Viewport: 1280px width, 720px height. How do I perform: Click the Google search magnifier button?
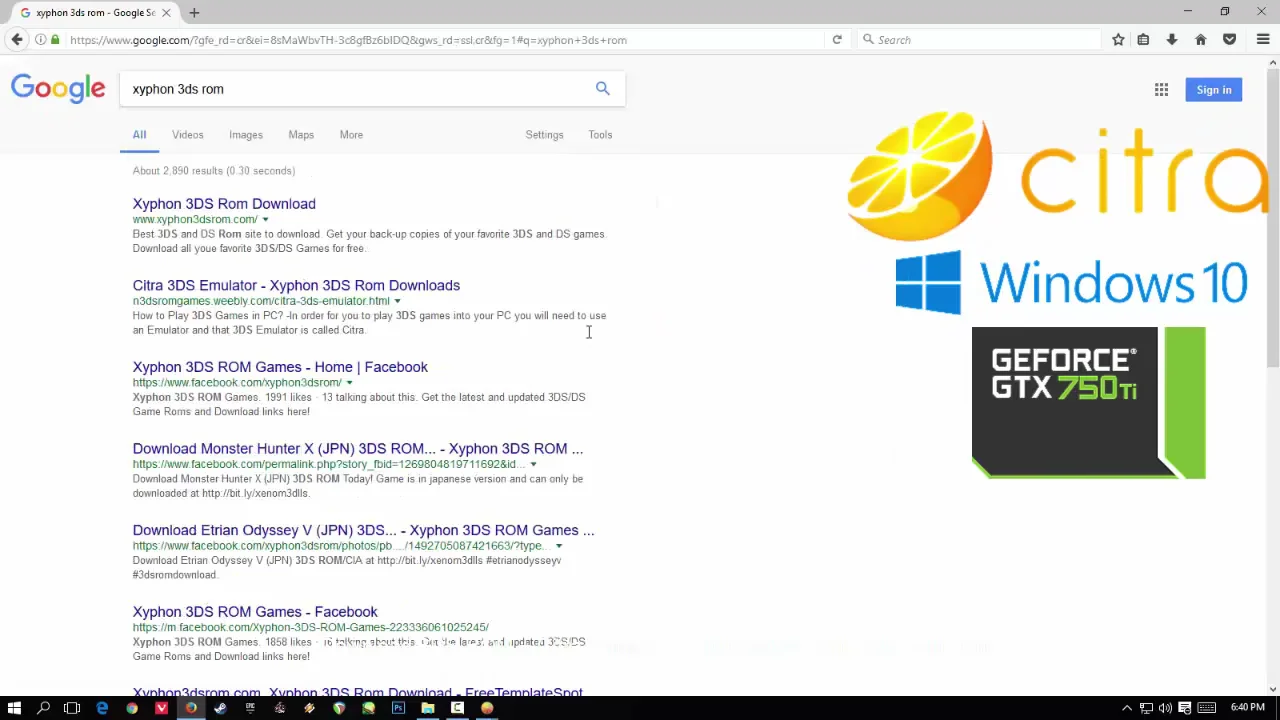pos(602,88)
